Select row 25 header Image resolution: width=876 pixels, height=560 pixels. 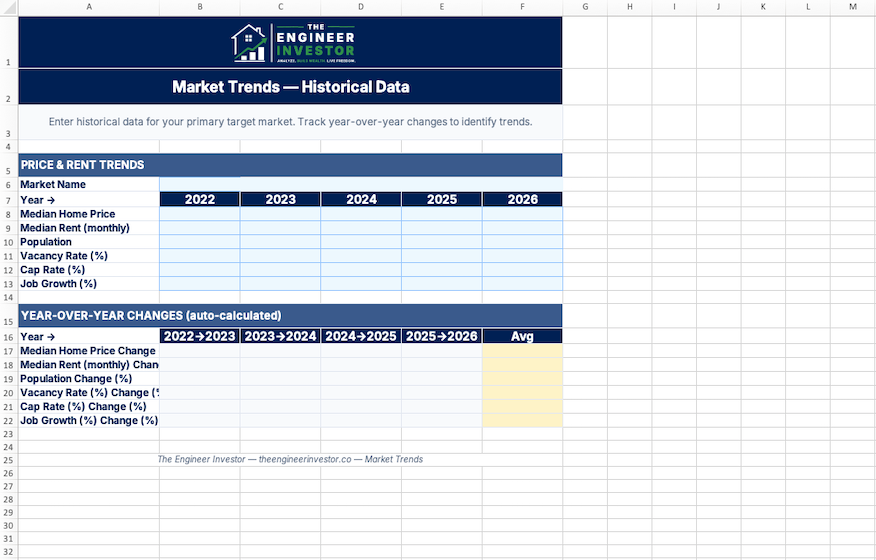(x=8, y=461)
